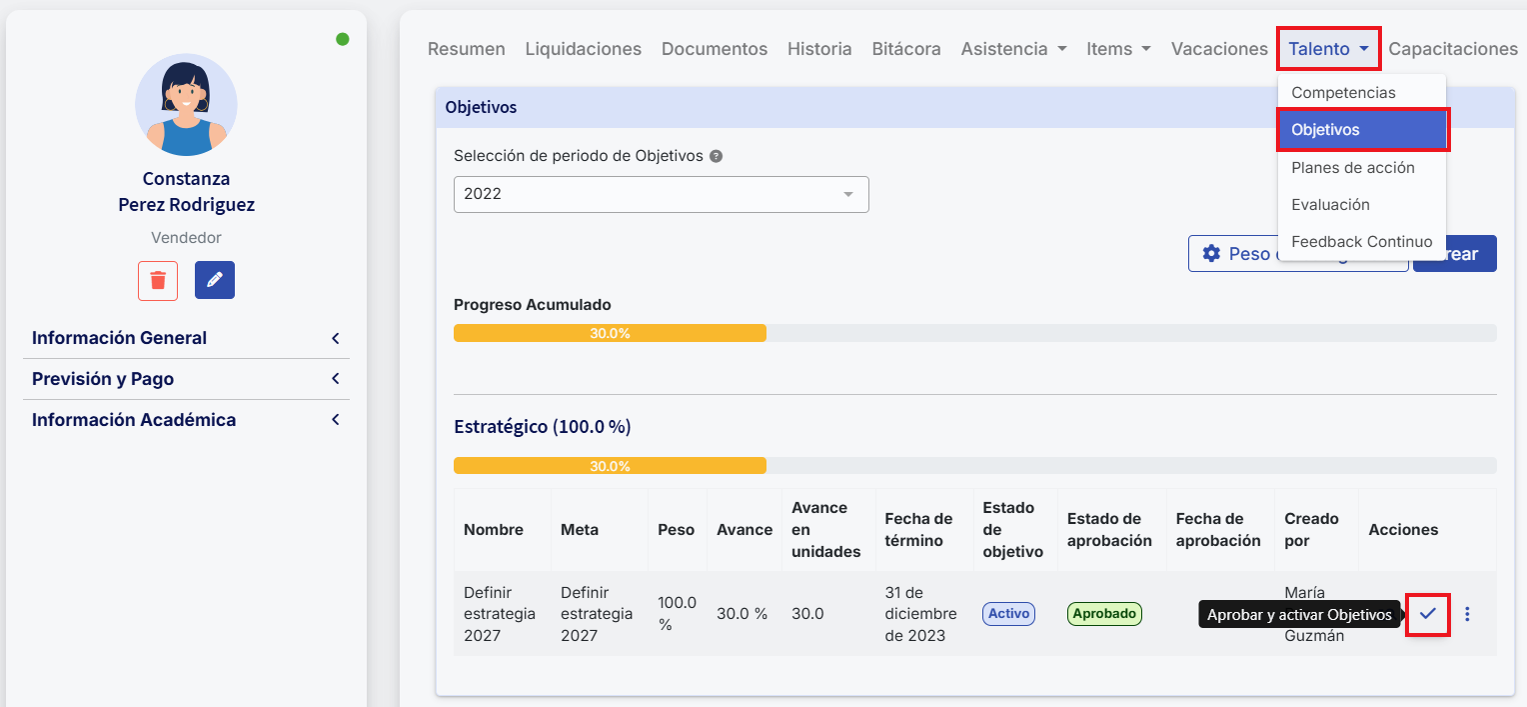Click the blue pencil edit icon
This screenshot has height=707, width=1527.
[x=215, y=280]
